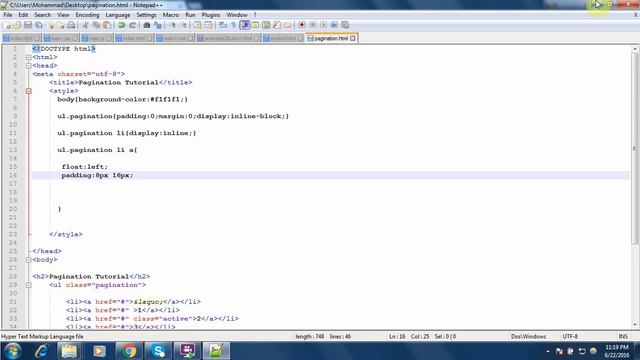Show hidden system tray icons arrow
The width and height of the screenshot is (640, 360).
pos(548,351)
